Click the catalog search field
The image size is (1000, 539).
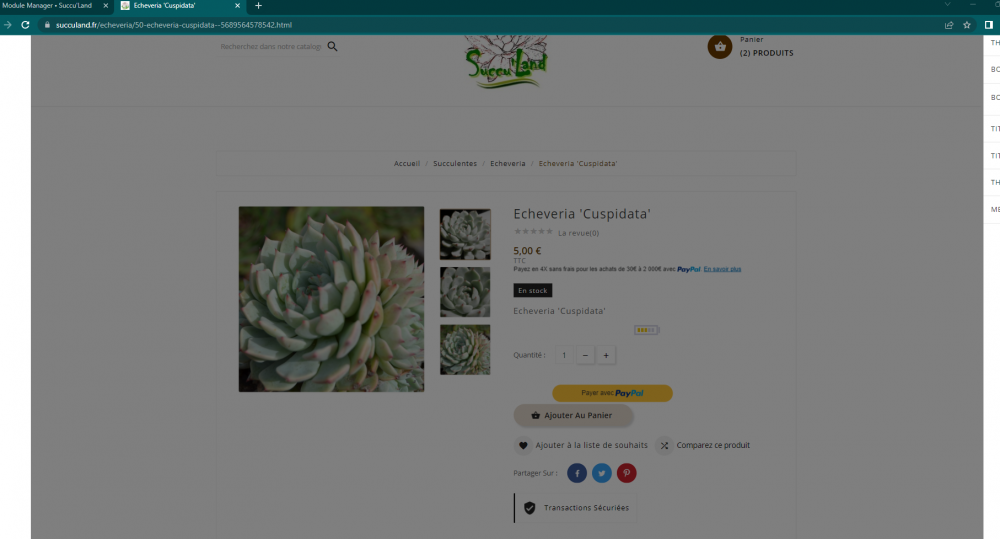271,47
